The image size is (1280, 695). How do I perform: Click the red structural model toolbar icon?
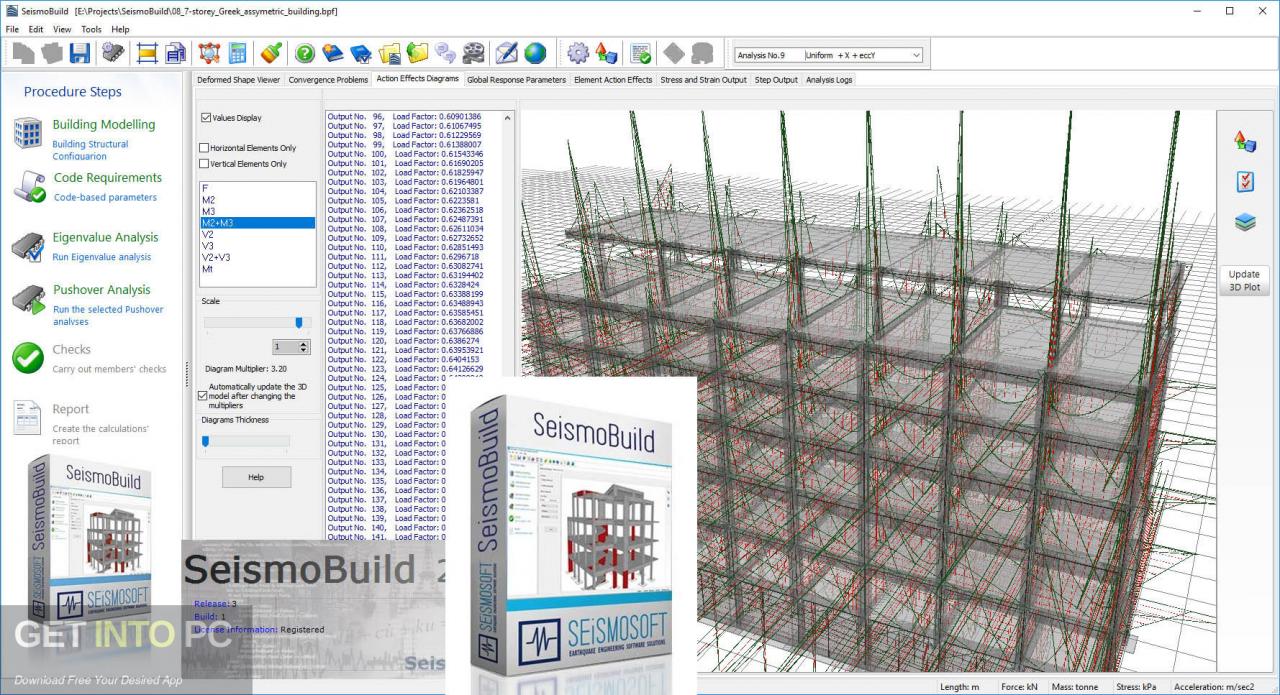[x=209, y=53]
